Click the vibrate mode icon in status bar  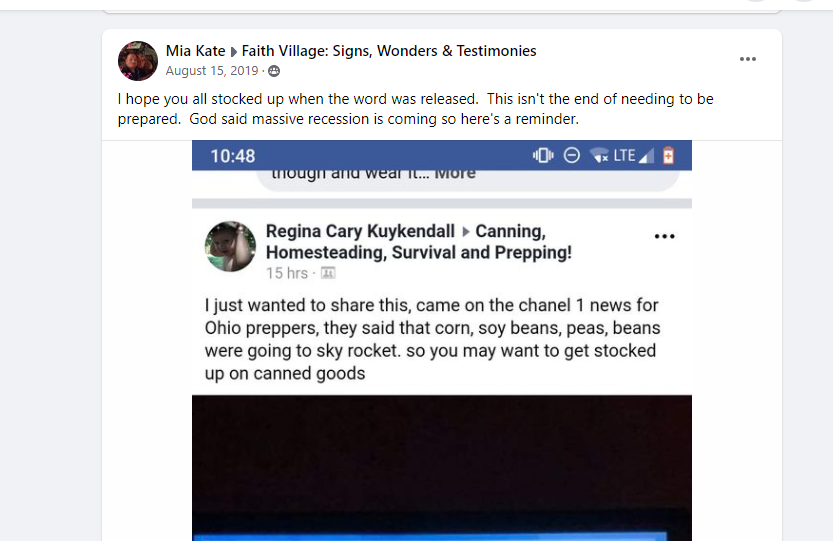(x=542, y=155)
